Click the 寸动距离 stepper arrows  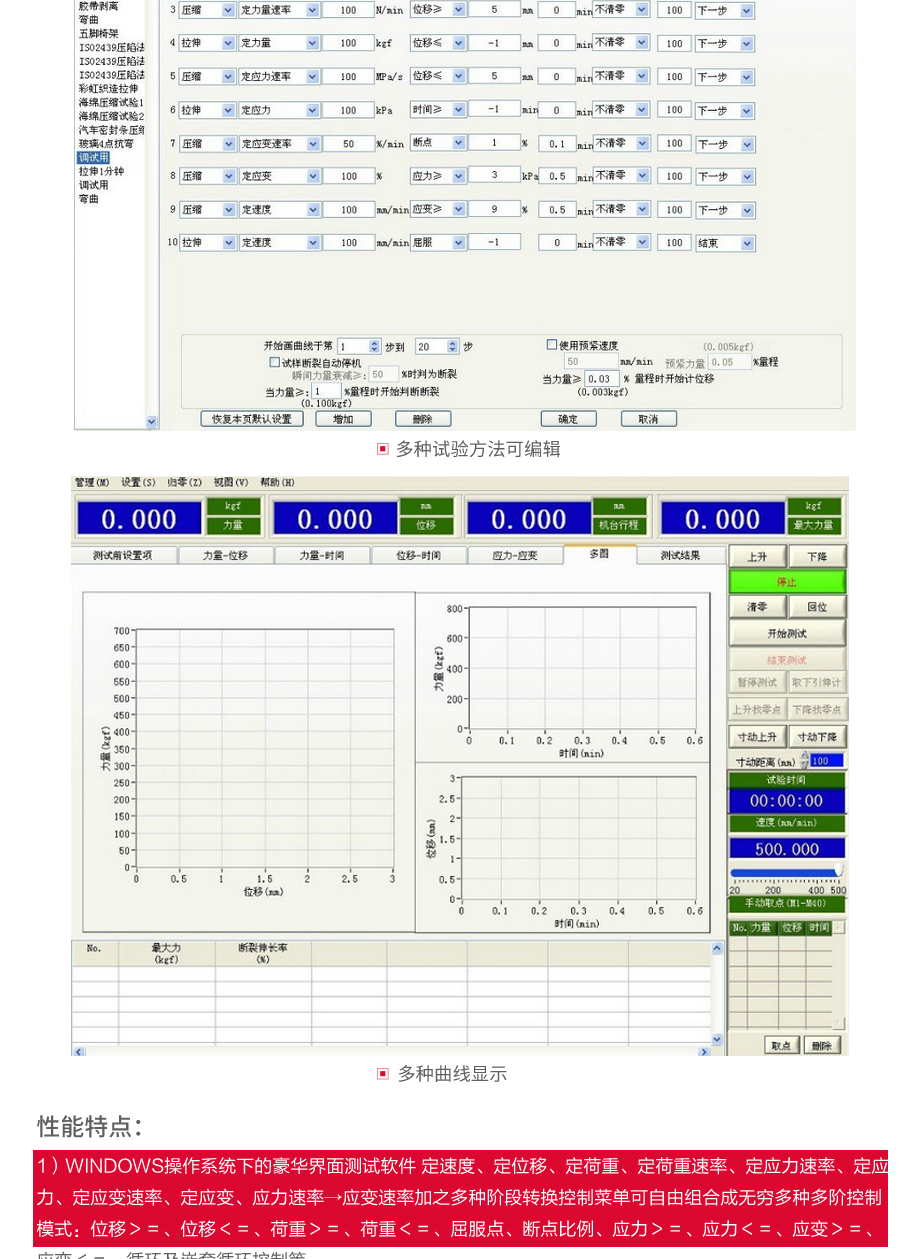(x=804, y=761)
